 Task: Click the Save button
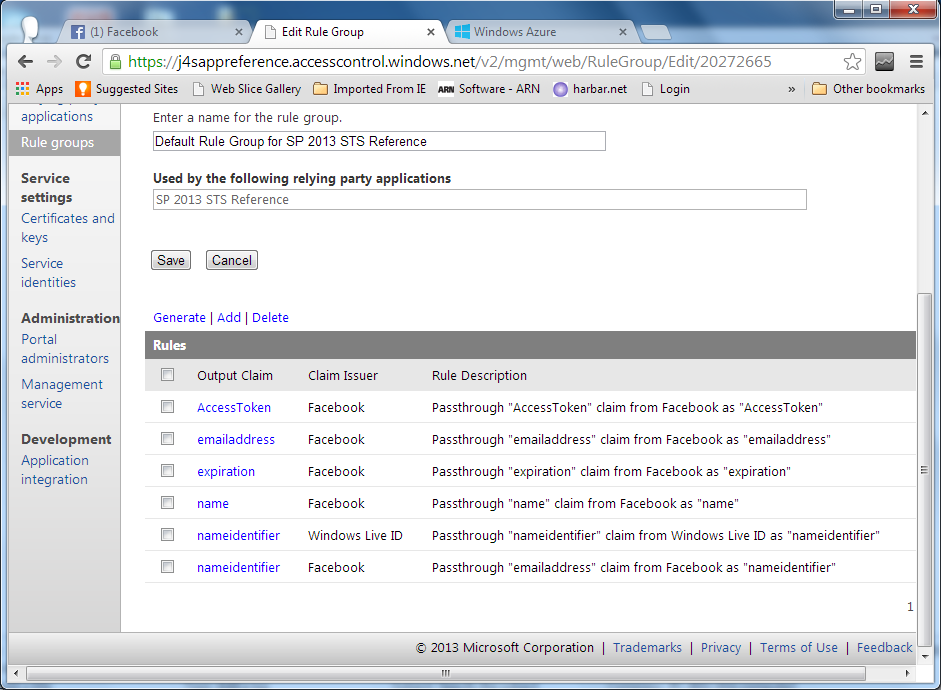[x=171, y=260]
